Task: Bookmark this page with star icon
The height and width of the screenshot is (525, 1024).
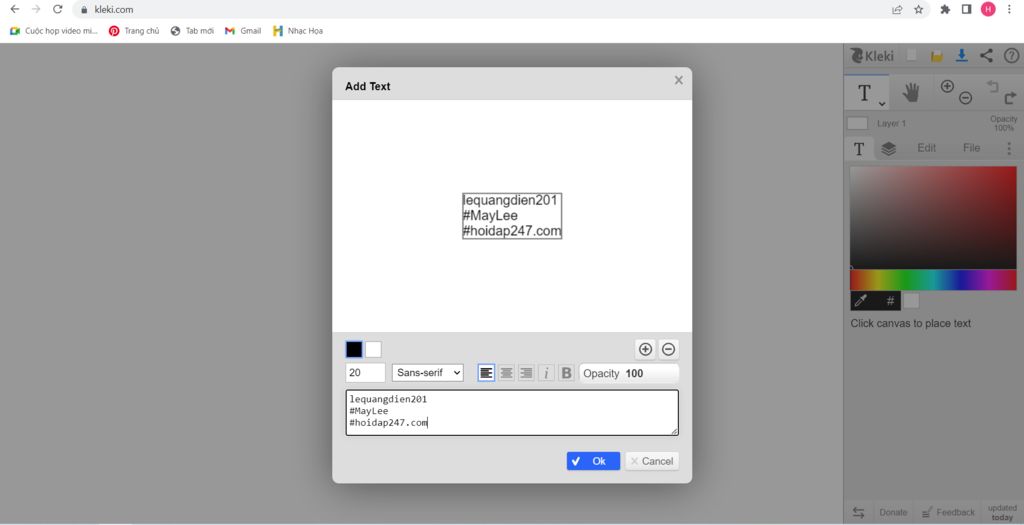Action: point(919,9)
